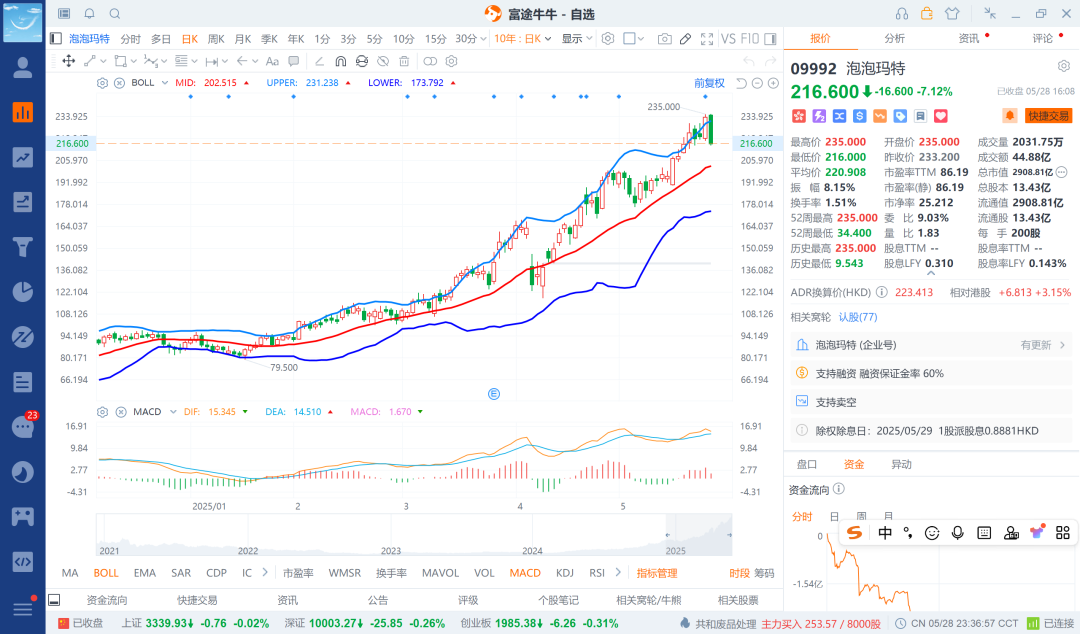Select the MAVOL indicator
This screenshot has height=634, width=1080.
tap(440, 573)
